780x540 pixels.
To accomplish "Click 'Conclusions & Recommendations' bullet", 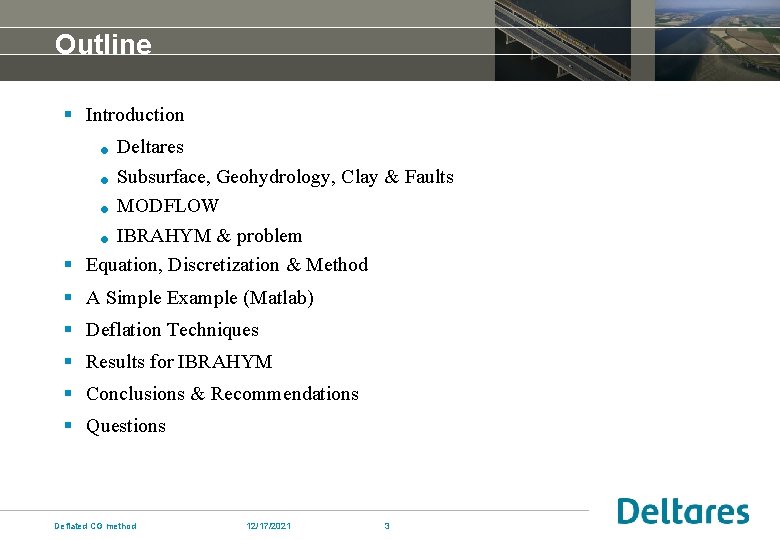I will [x=222, y=394].
